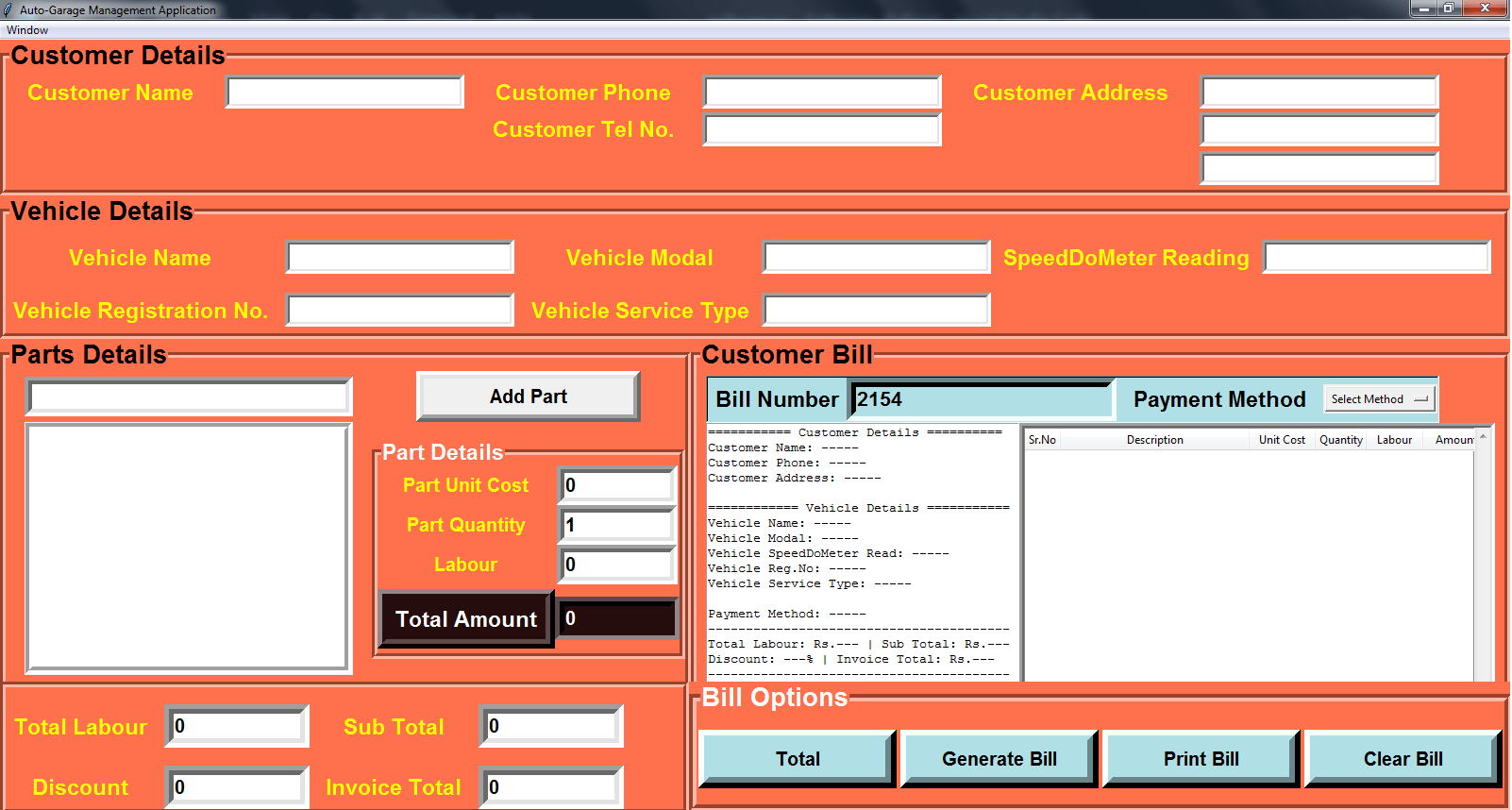The image size is (1512, 810).
Task: Click the Clear Bill button
Action: click(x=1403, y=759)
